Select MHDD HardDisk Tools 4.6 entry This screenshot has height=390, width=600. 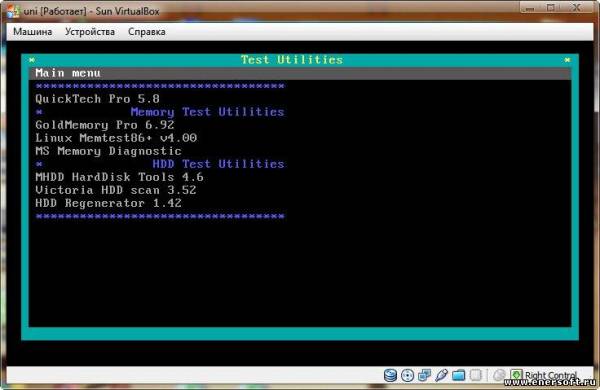[119, 177]
